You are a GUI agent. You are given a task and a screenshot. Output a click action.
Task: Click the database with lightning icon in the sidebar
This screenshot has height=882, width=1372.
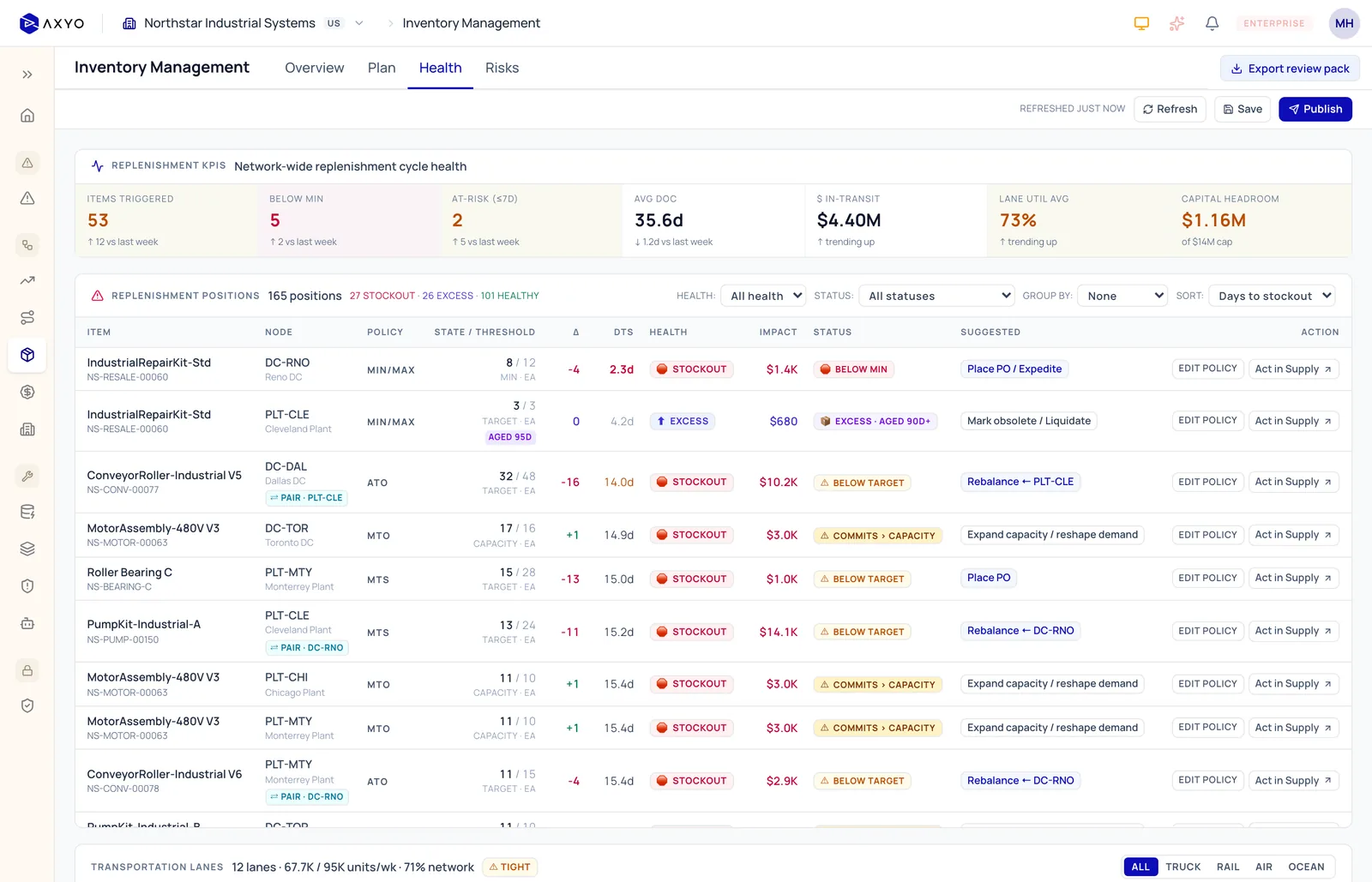[x=27, y=512]
